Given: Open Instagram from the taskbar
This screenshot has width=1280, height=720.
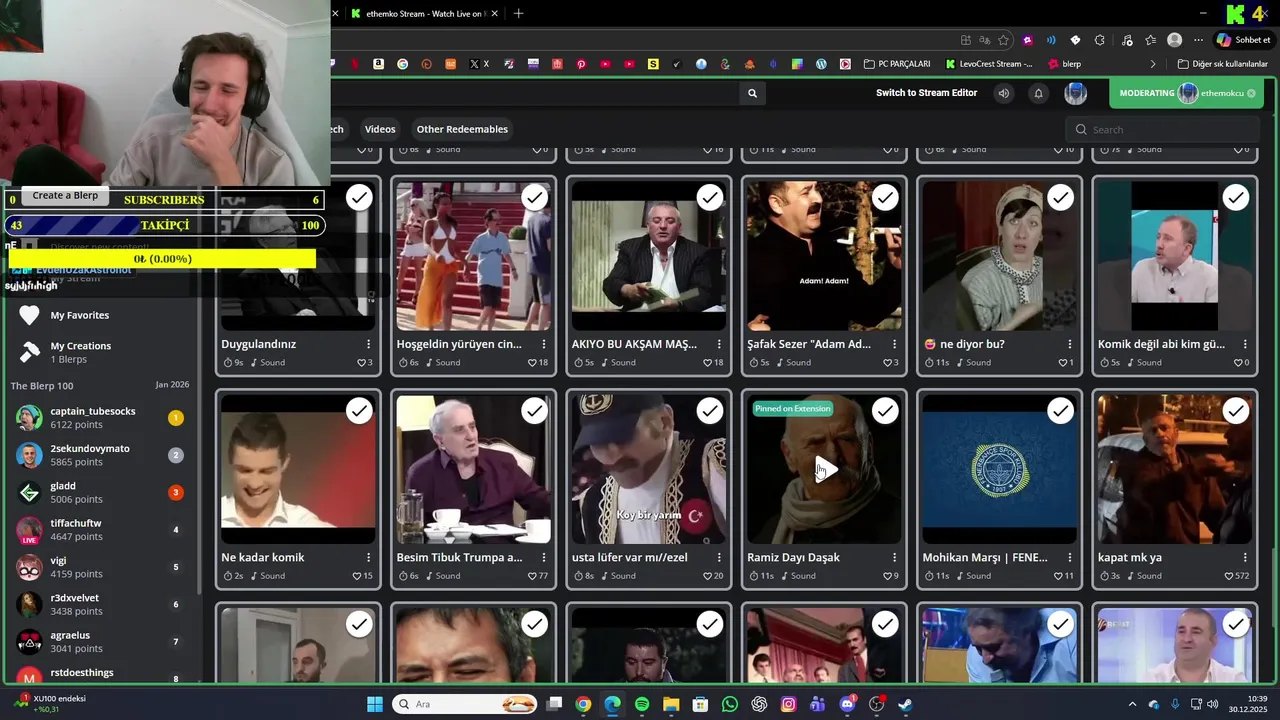Looking at the screenshot, I should 788,704.
